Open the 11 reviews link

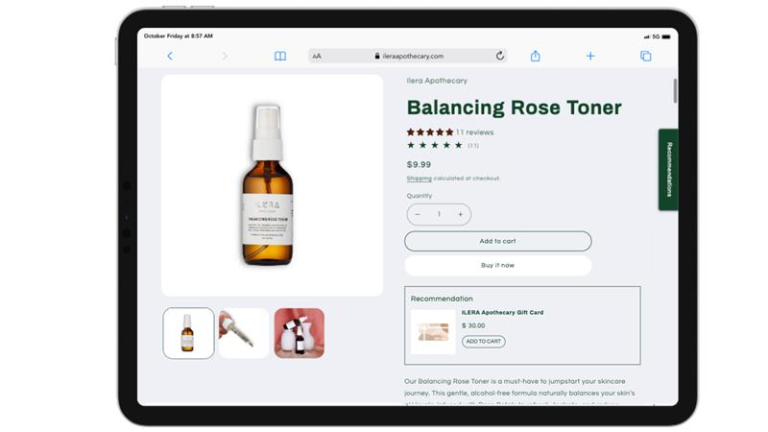coord(475,132)
